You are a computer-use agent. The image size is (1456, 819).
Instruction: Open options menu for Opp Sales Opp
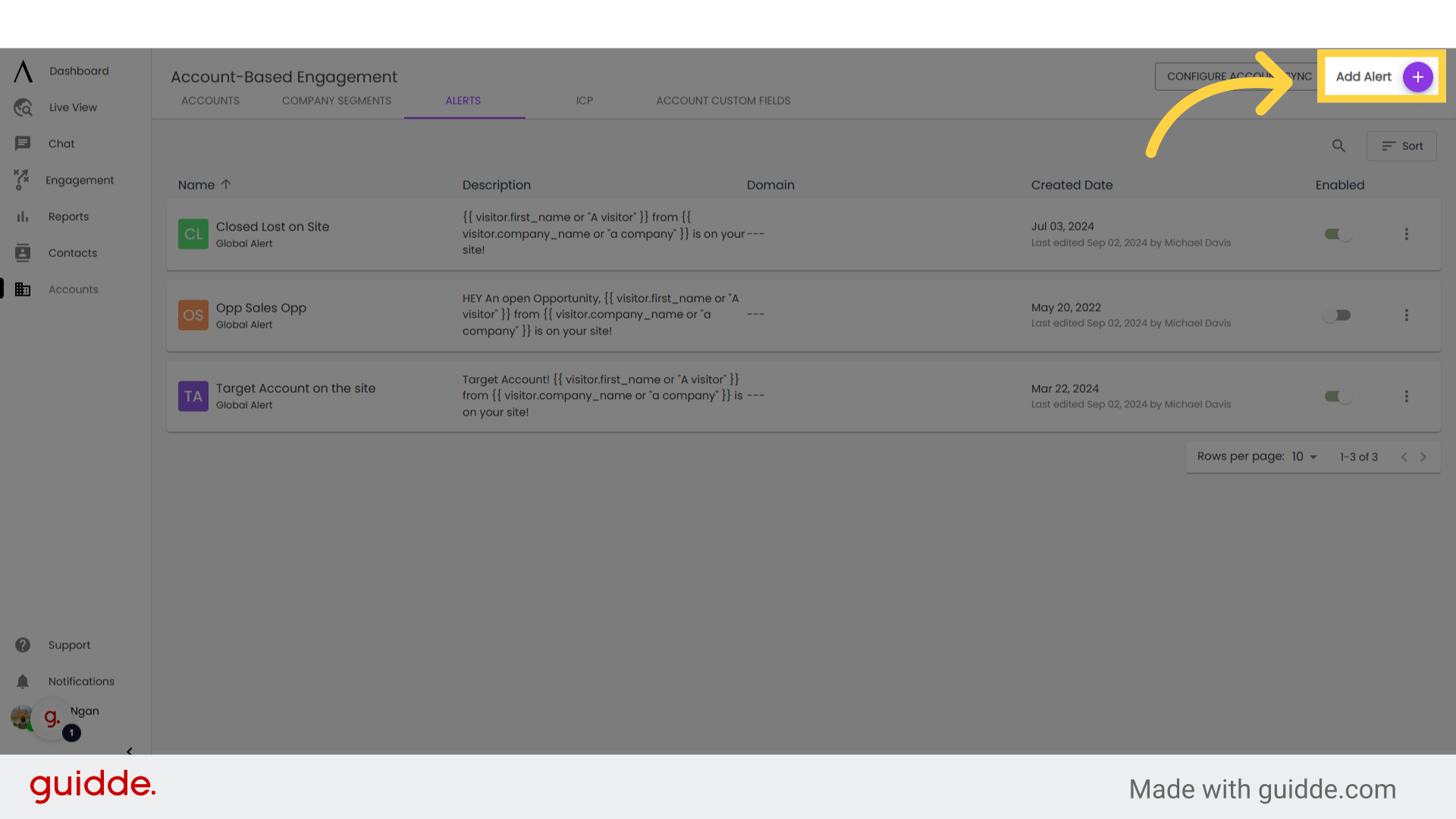point(1406,315)
